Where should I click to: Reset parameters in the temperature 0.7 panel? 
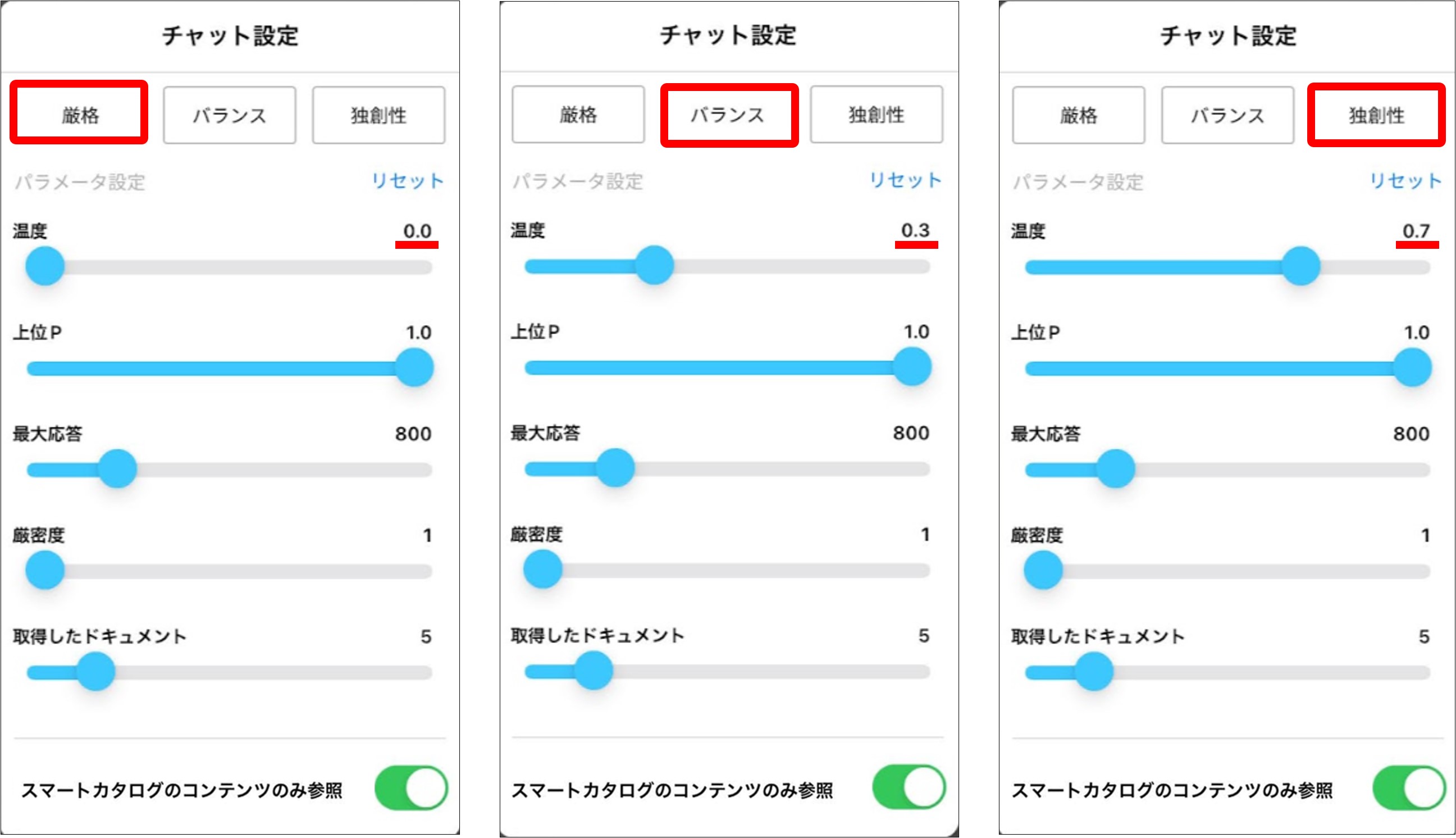[x=1405, y=181]
